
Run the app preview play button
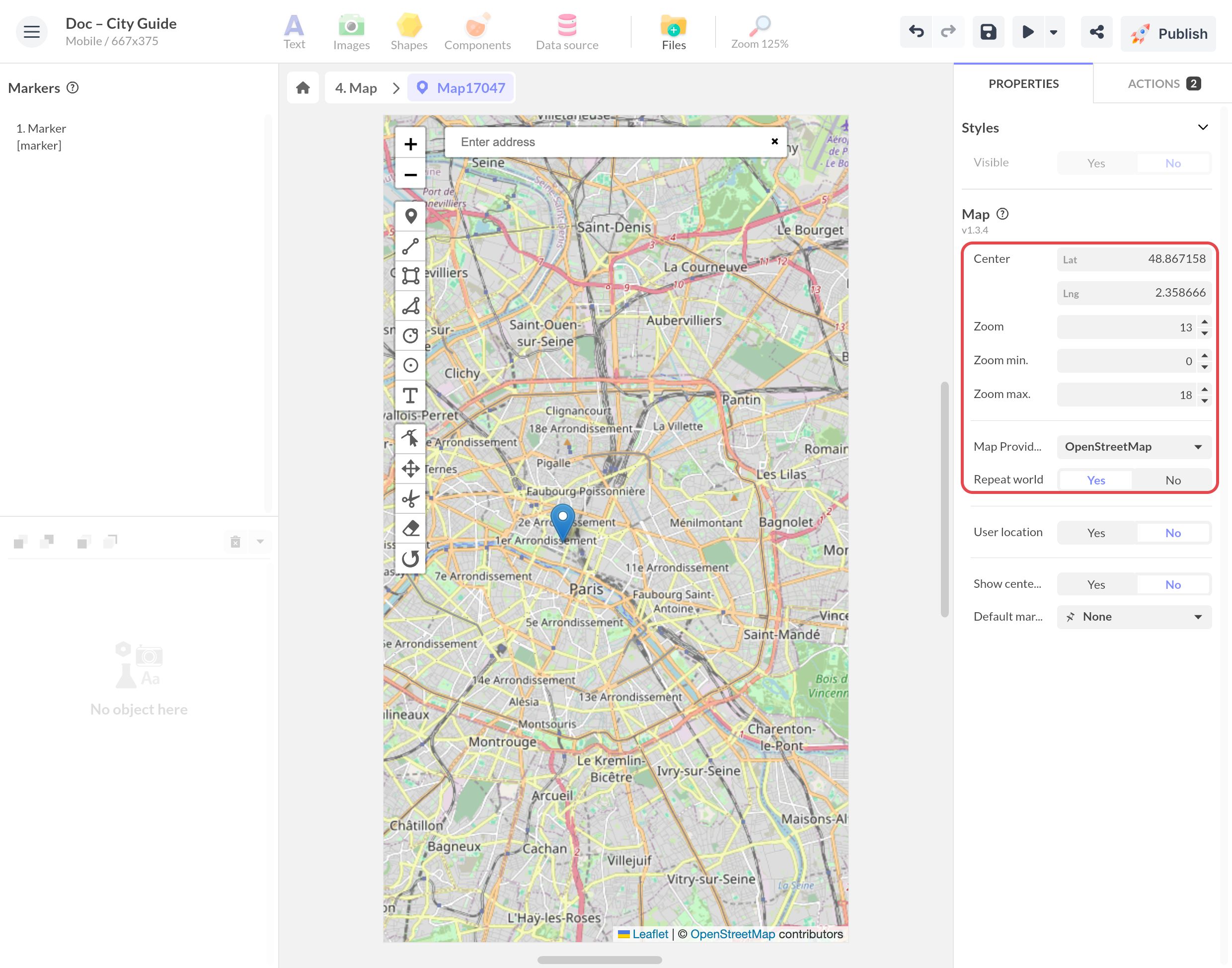(1028, 32)
